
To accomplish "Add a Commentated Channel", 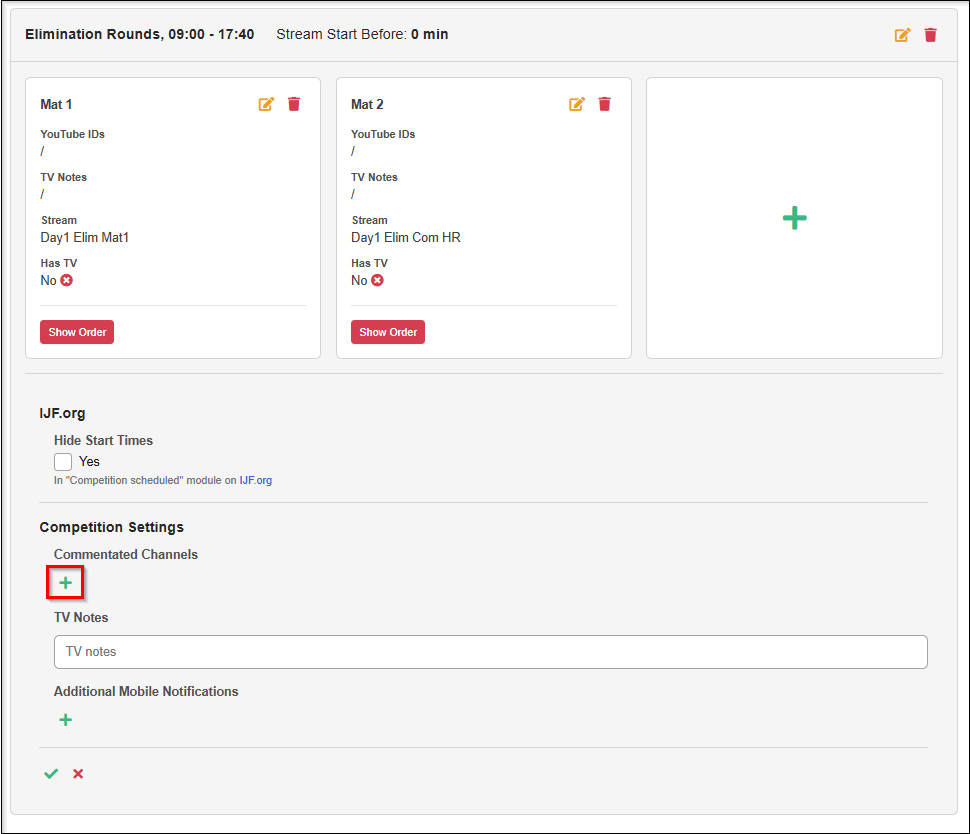I will pyautogui.click(x=65, y=583).
